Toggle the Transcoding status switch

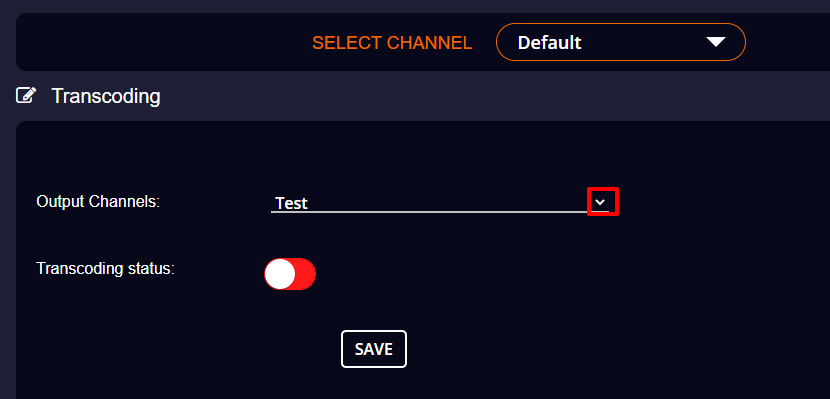[x=290, y=274]
